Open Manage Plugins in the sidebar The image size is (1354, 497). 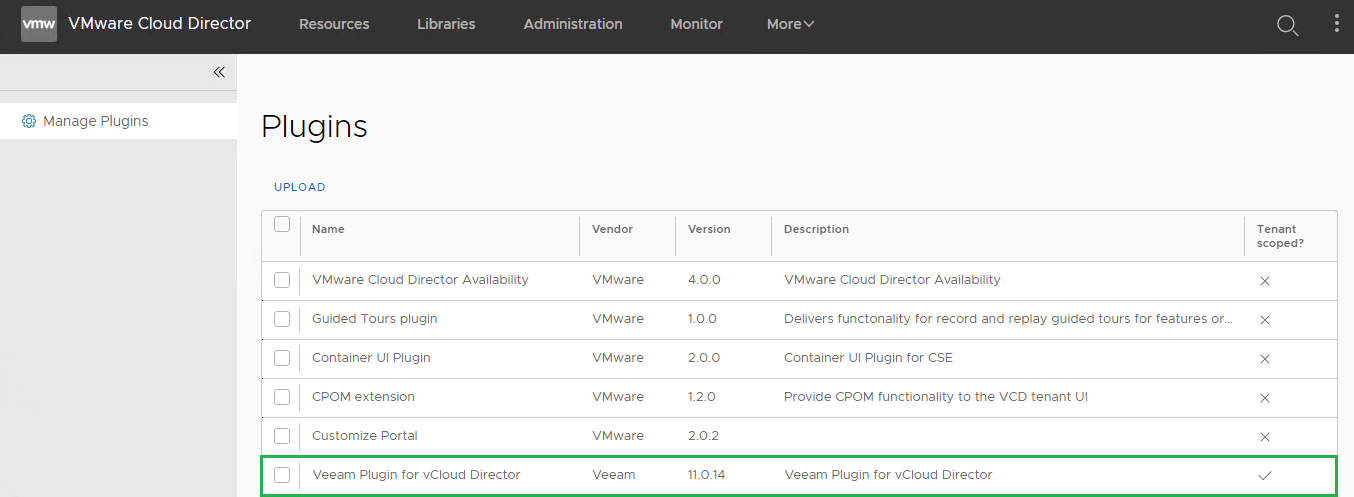[95, 121]
